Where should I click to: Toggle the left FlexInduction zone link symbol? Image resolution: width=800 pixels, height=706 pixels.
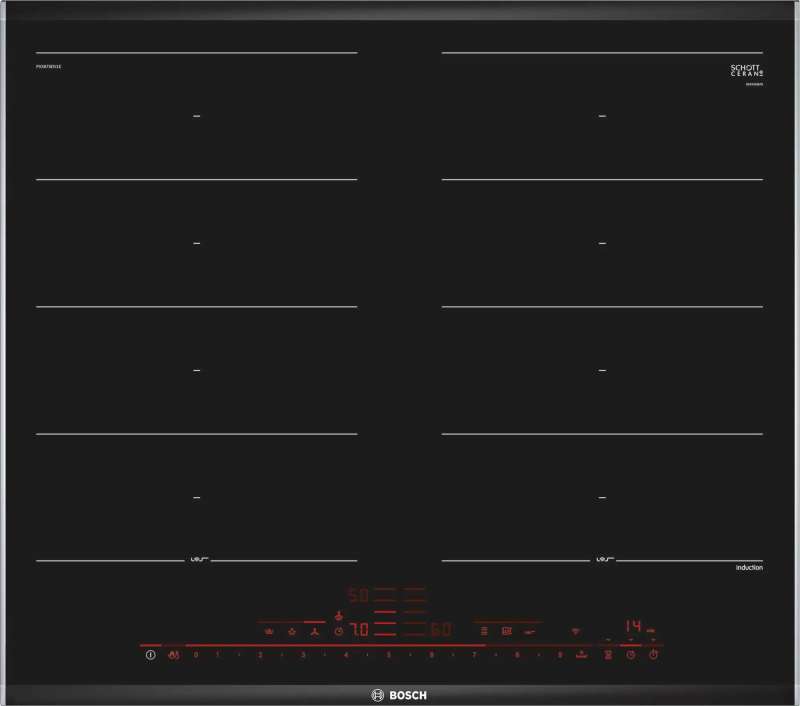click(197, 559)
